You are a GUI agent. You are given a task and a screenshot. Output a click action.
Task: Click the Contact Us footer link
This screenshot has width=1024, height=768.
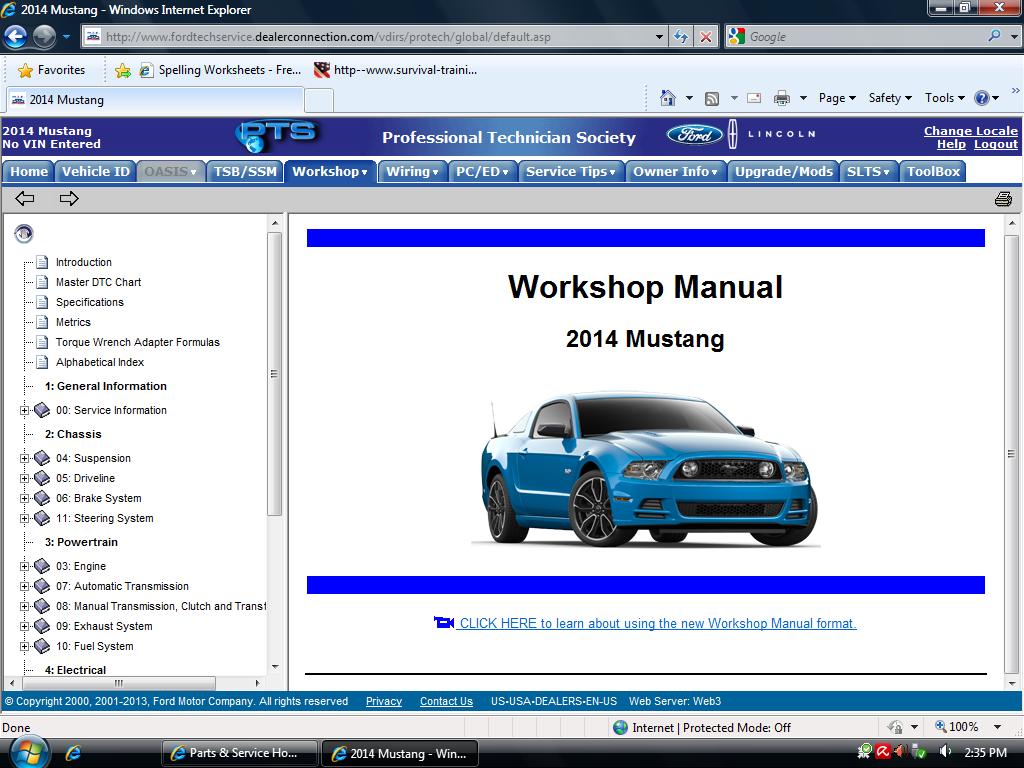[446, 701]
